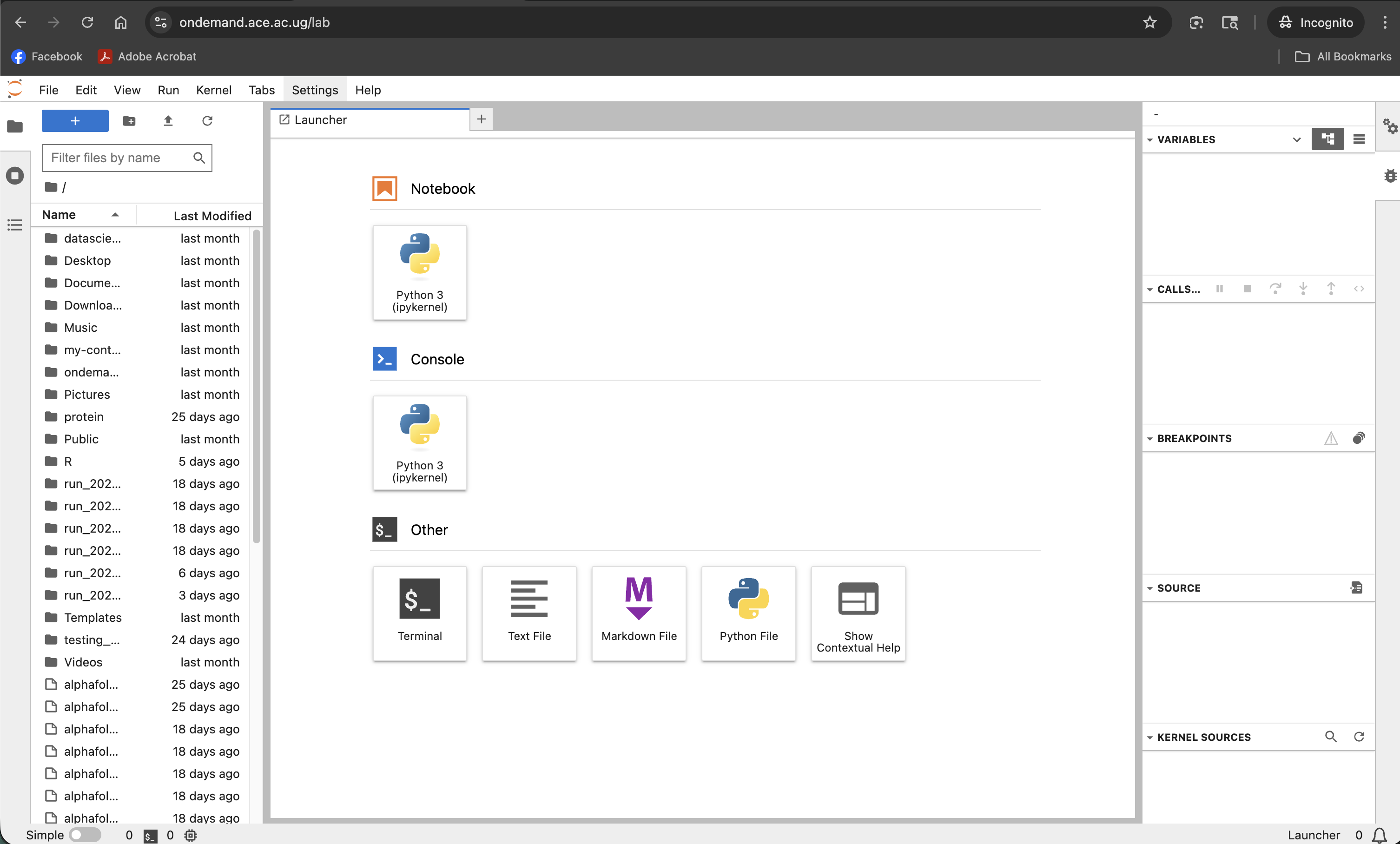
Task: Collapse the Breakpoints section
Action: coord(1150,438)
